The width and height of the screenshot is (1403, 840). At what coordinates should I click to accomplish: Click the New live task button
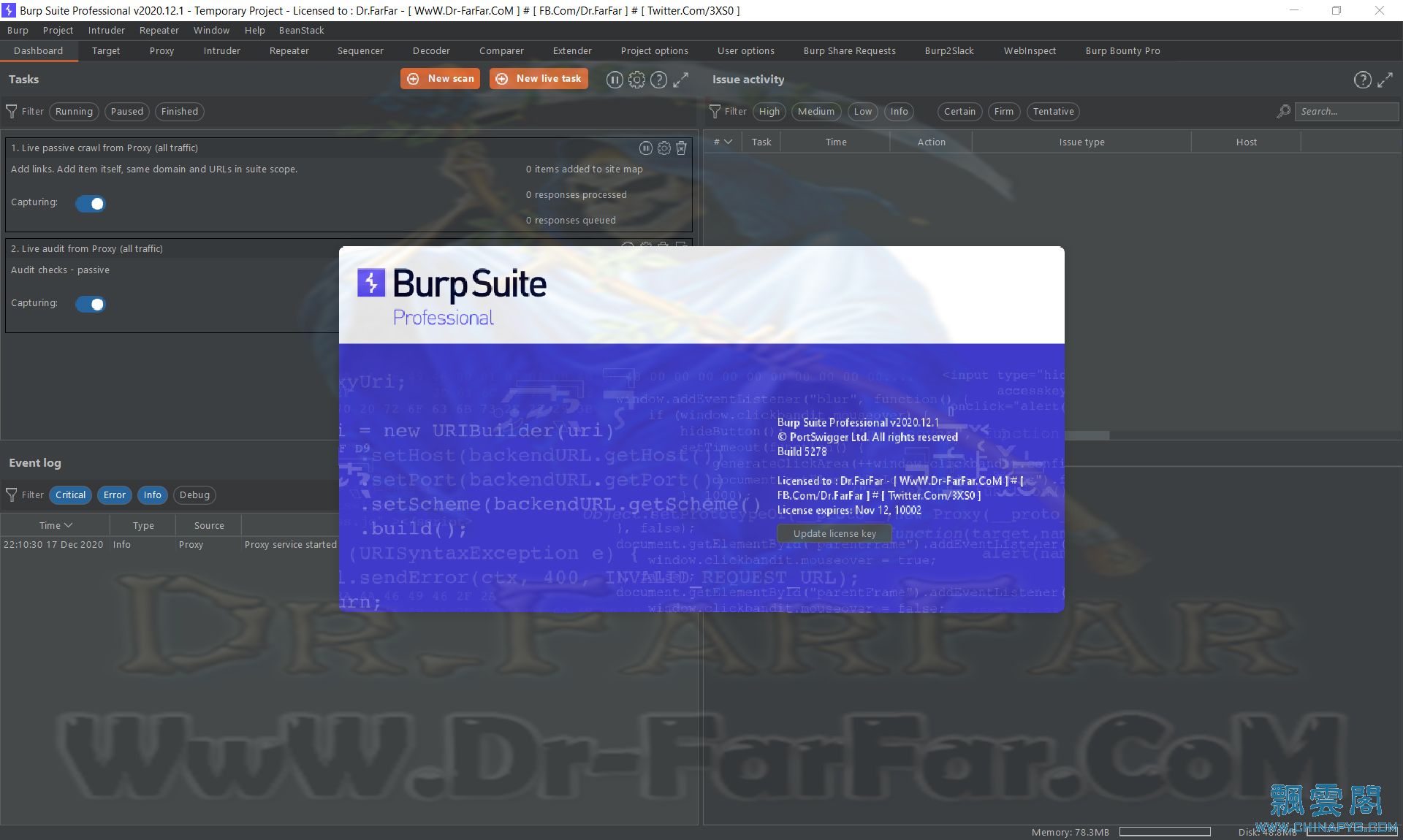(x=539, y=79)
